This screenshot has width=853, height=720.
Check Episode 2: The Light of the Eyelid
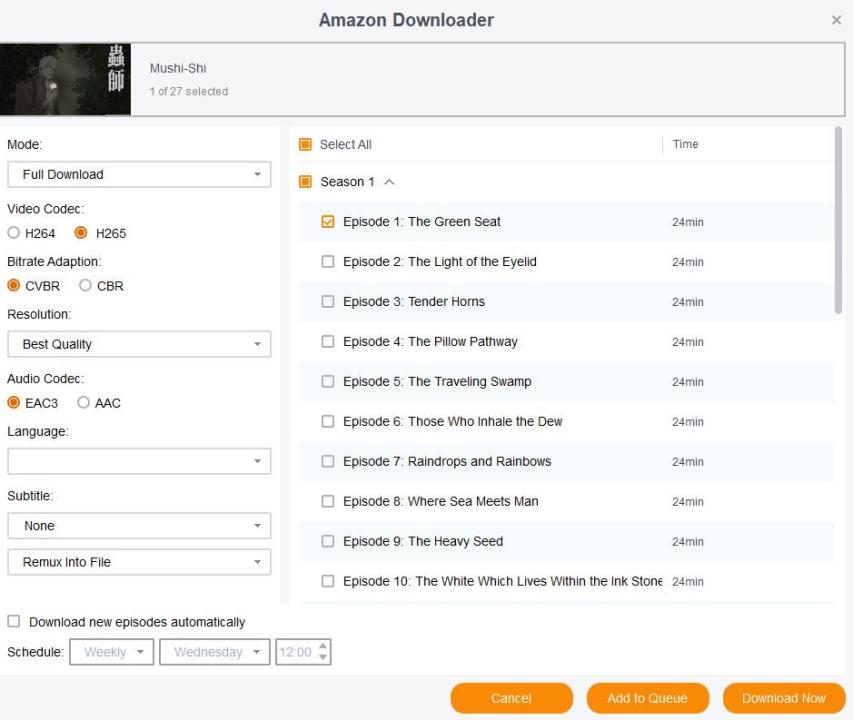tap(327, 262)
